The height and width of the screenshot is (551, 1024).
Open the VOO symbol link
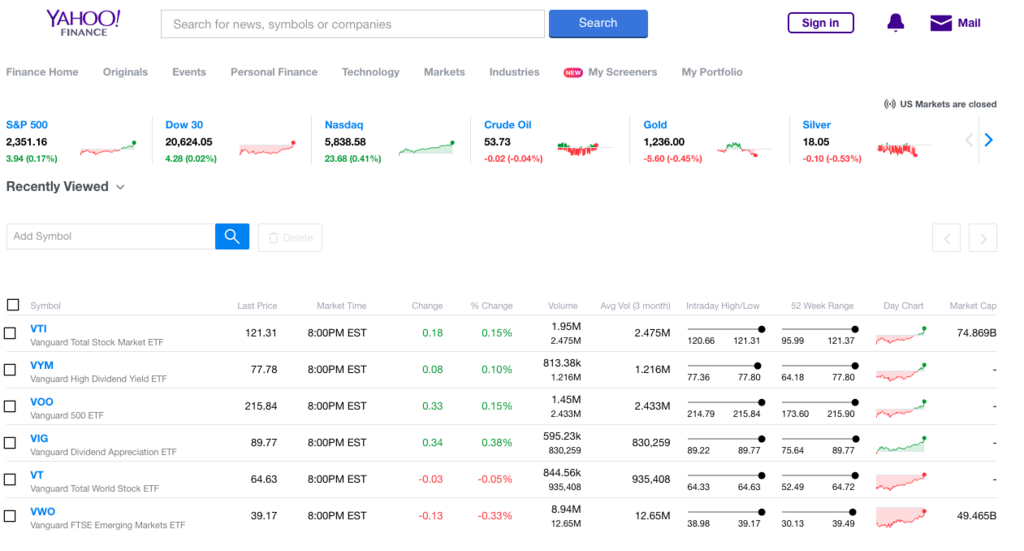tap(42, 402)
